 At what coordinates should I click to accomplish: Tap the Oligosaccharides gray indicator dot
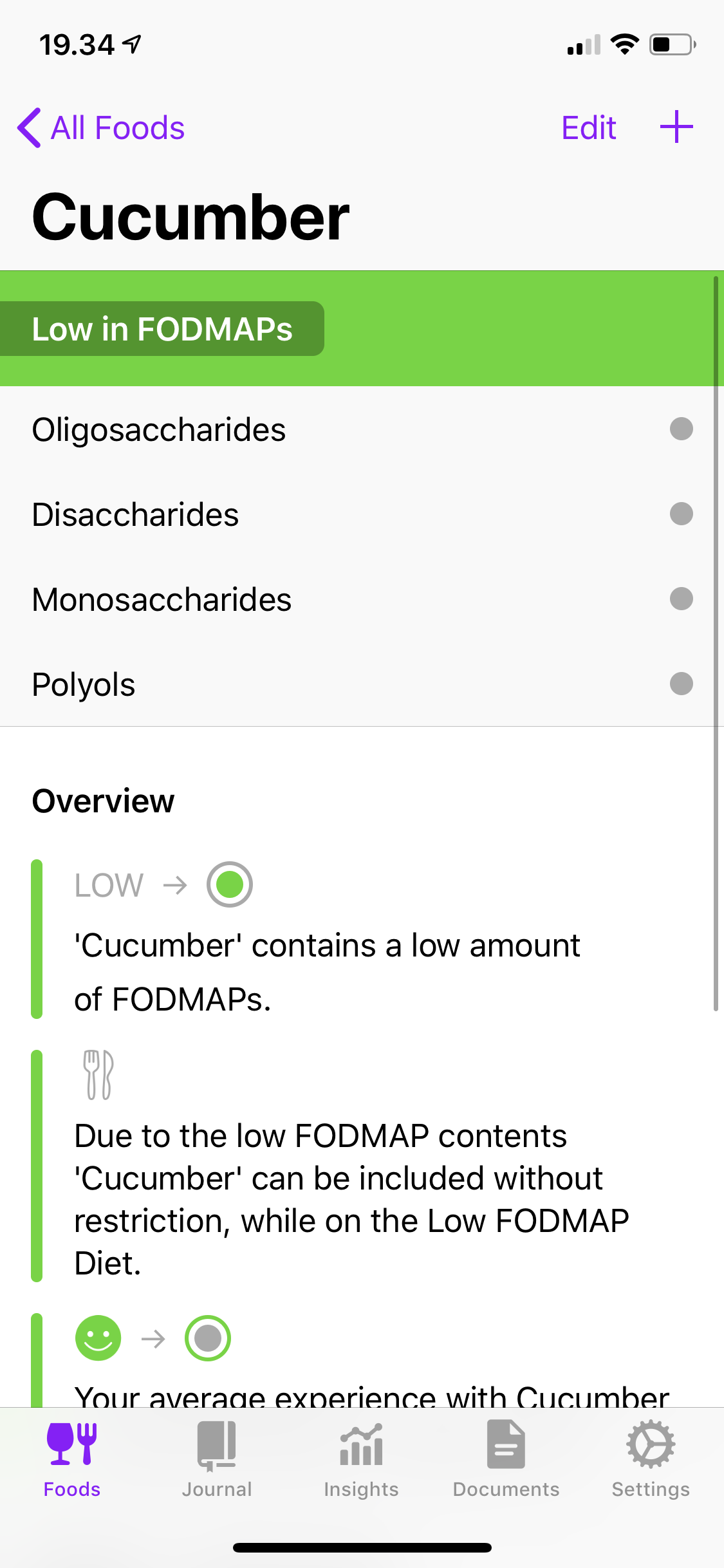[681, 429]
